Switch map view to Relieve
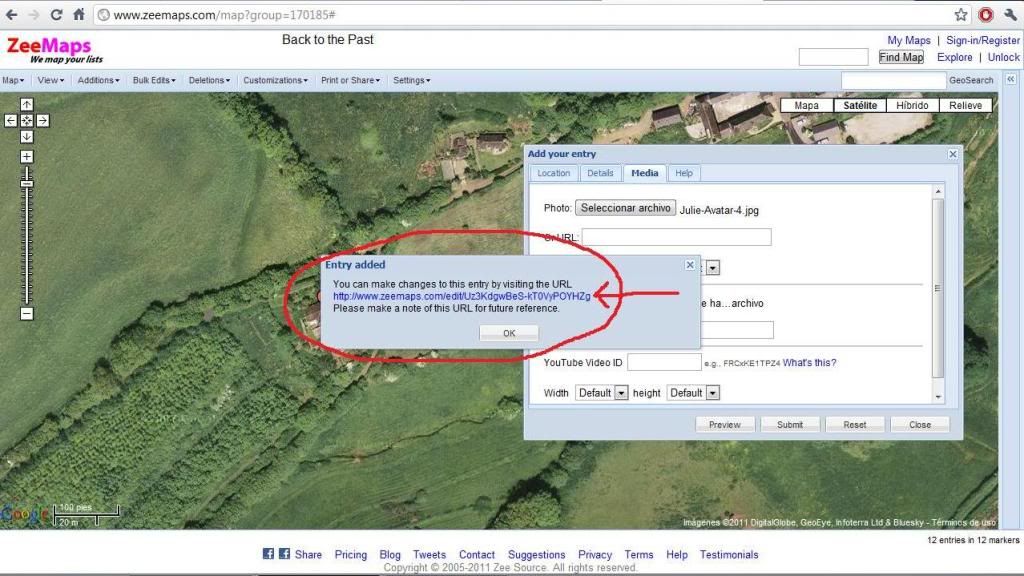 [965, 105]
